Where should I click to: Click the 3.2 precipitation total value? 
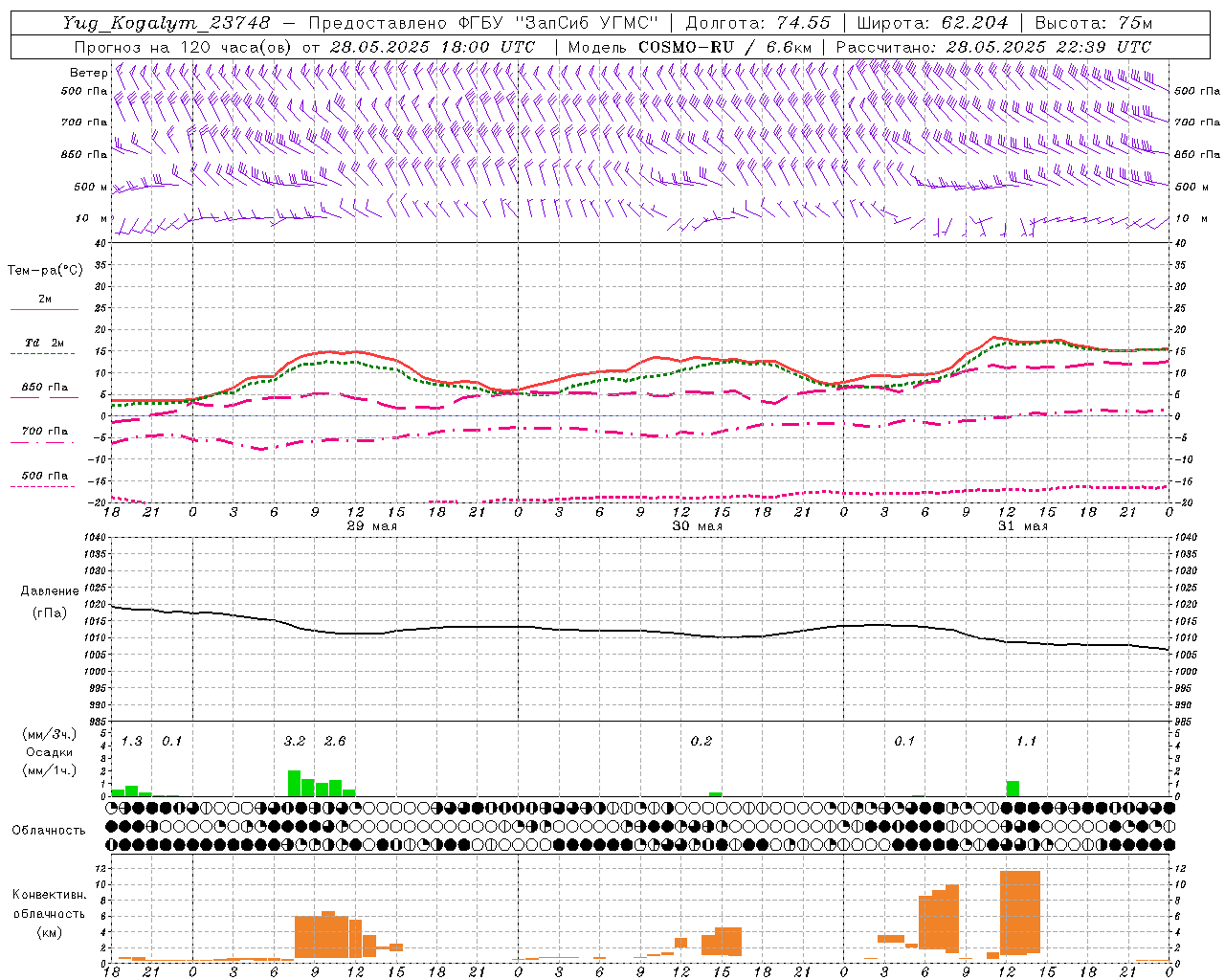[295, 742]
